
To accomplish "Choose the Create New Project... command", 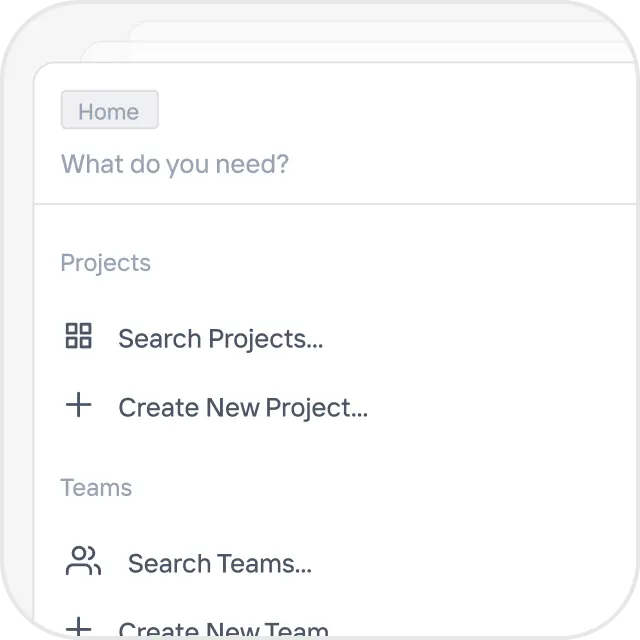I will tap(243, 408).
